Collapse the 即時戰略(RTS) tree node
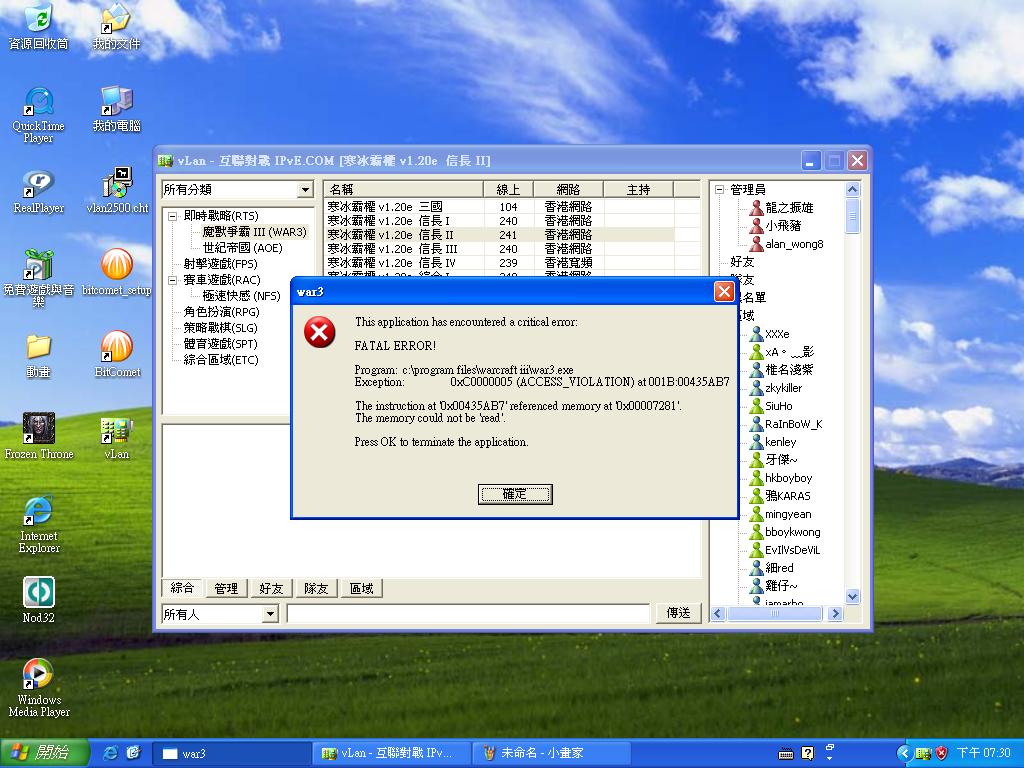Viewport: 1024px width, 768px height. pyautogui.click(x=172, y=216)
